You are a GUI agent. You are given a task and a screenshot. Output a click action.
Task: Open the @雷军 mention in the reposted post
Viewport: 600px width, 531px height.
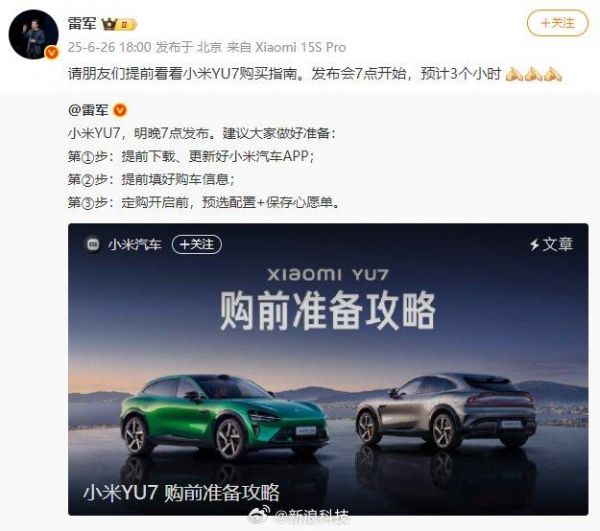(x=88, y=110)
